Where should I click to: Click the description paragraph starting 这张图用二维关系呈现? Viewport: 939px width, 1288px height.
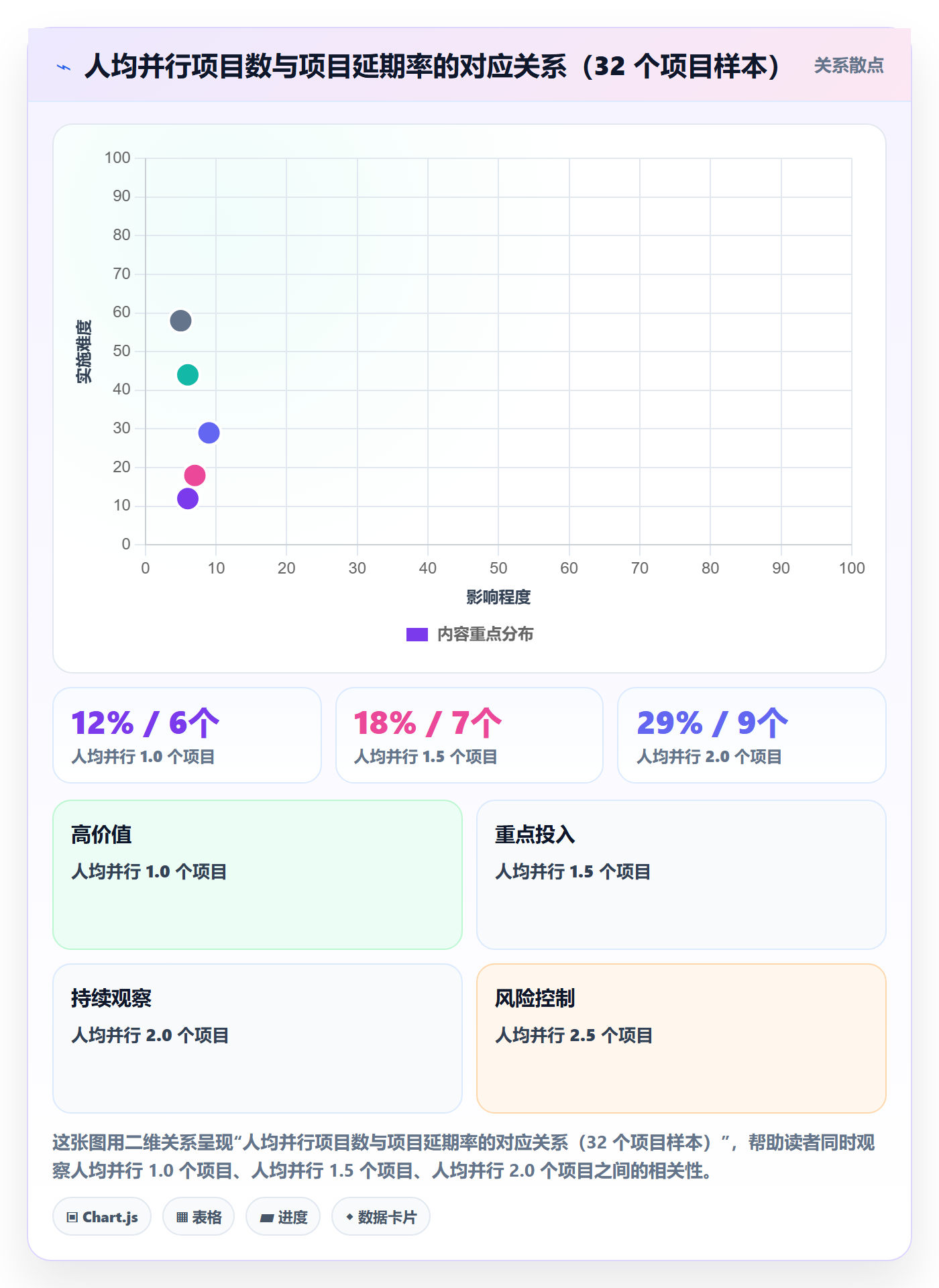click(x=464, y=1157)
